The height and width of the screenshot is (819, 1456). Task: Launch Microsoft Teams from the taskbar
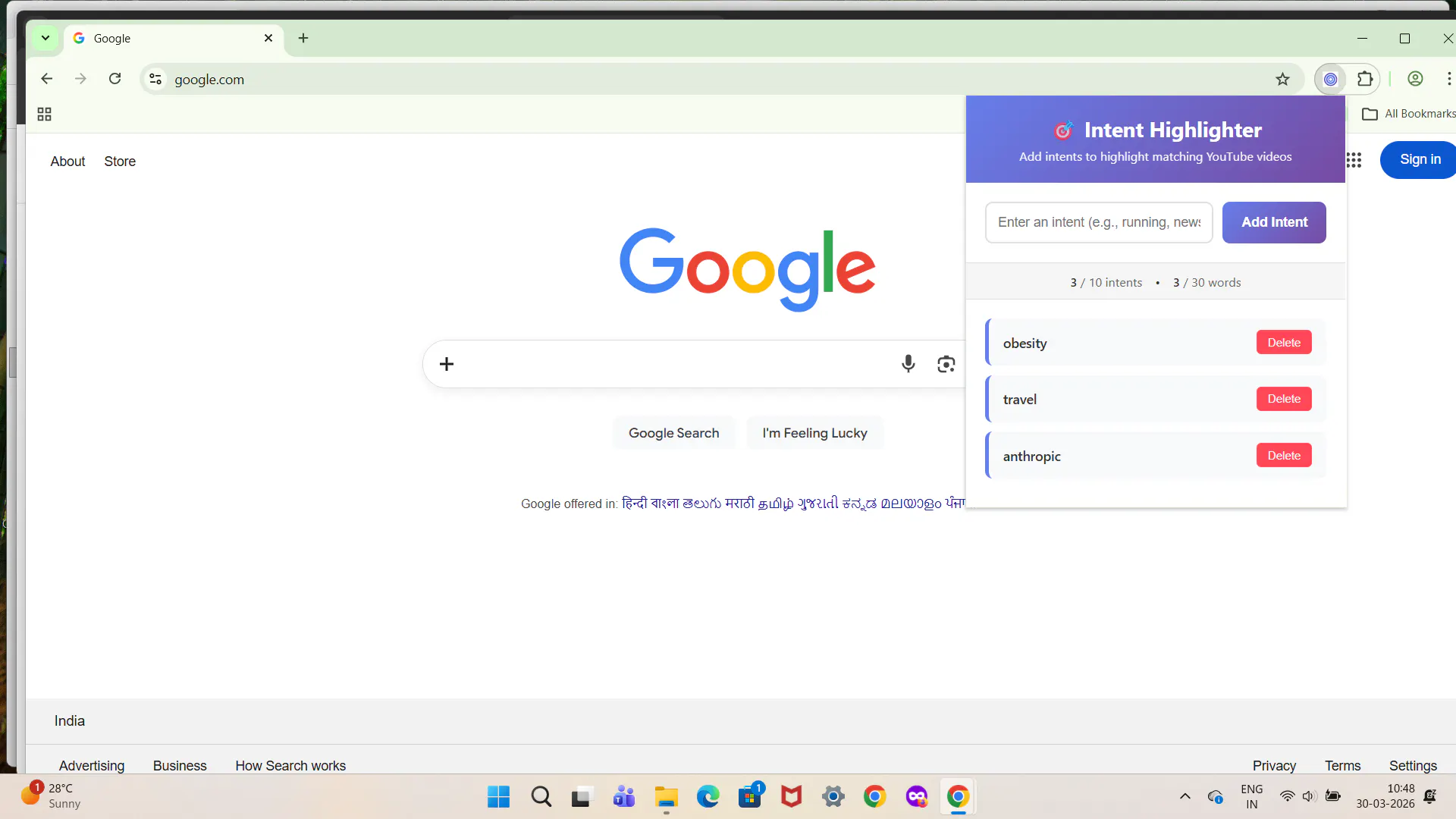coord(624,797)
